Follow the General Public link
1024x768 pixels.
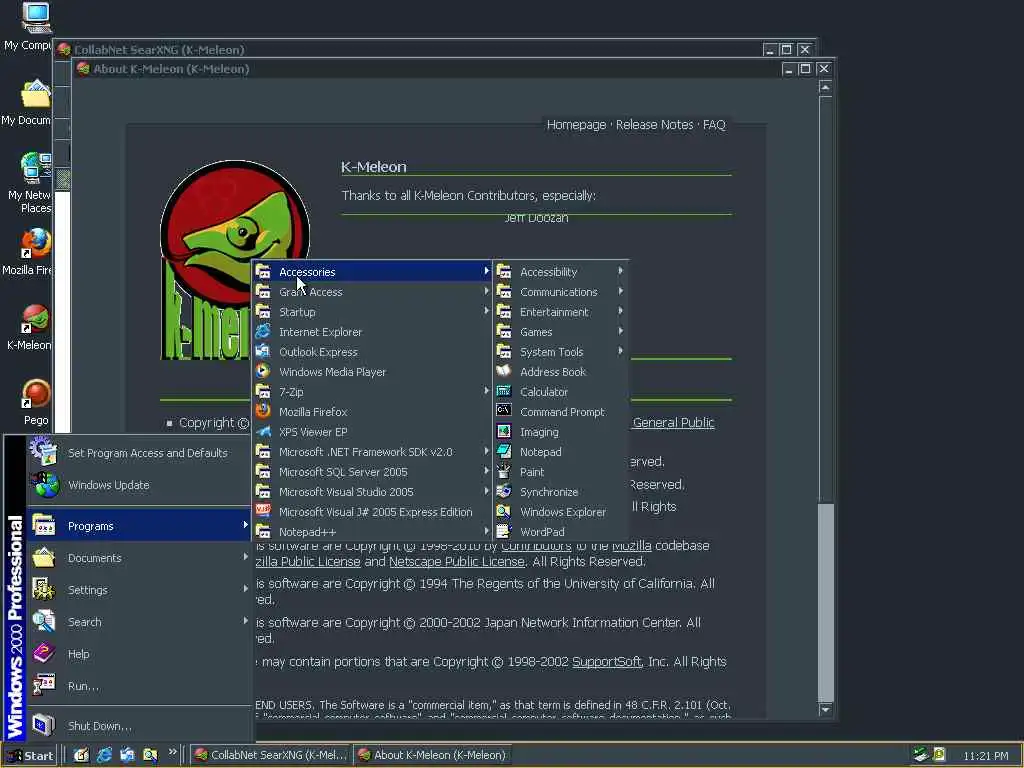click(x=673, y=423)
